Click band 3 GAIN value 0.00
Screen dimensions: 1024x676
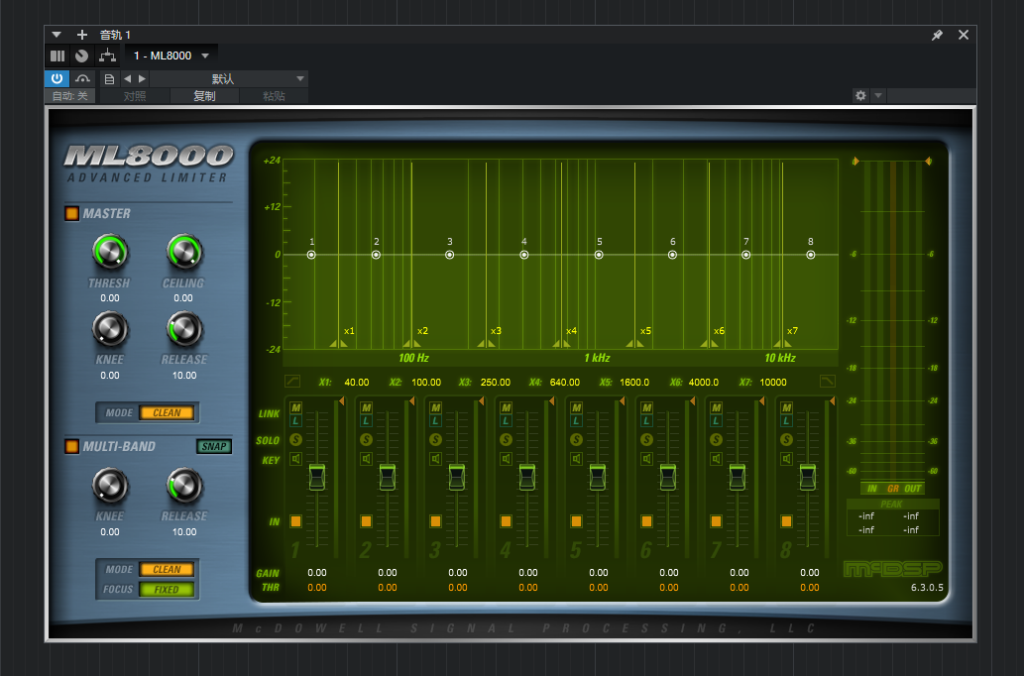click(458, 573)
